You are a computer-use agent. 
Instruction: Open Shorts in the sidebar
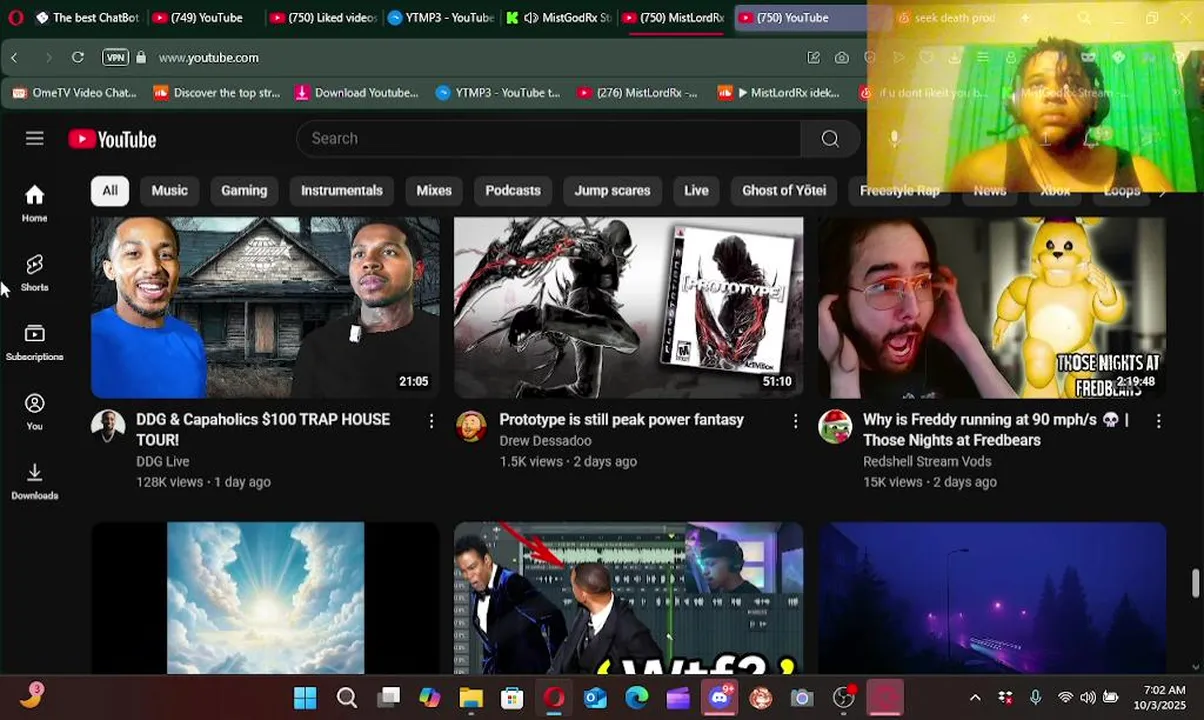(35, 272)
